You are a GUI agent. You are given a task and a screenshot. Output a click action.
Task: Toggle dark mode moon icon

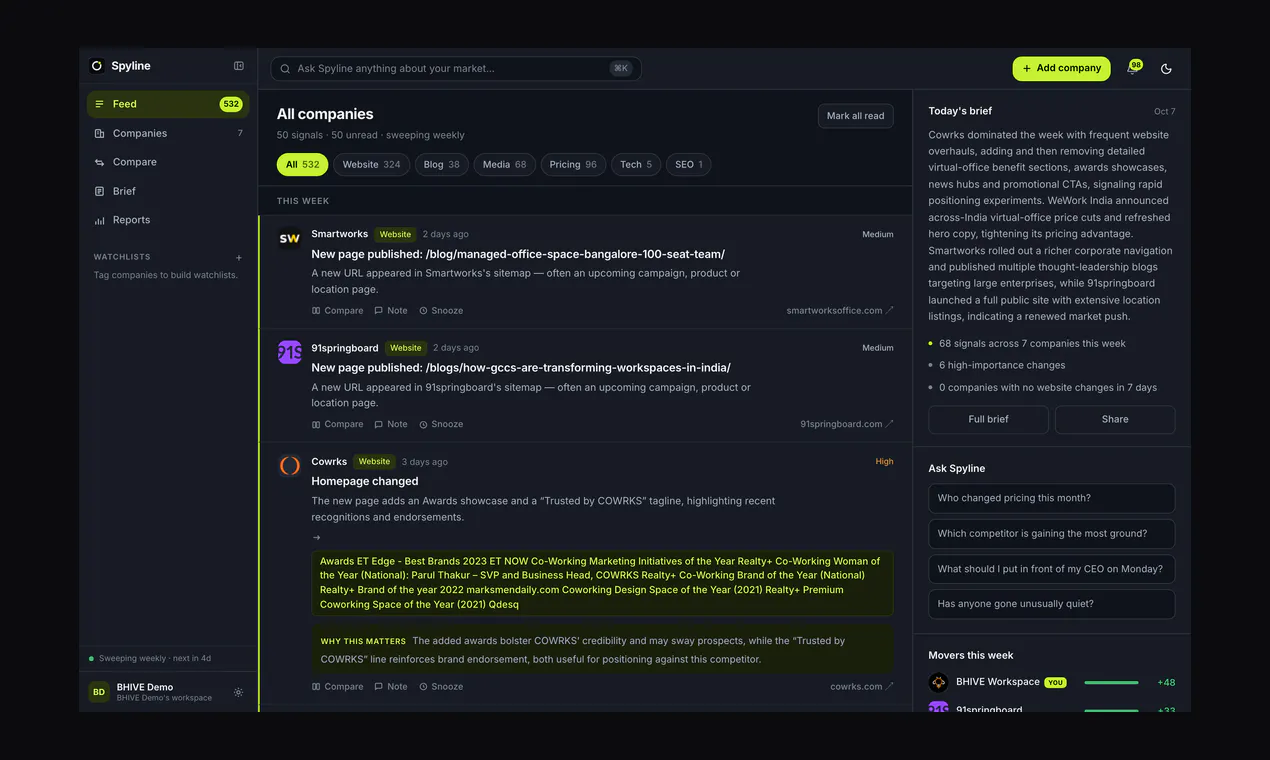(x=1166, y=69)
